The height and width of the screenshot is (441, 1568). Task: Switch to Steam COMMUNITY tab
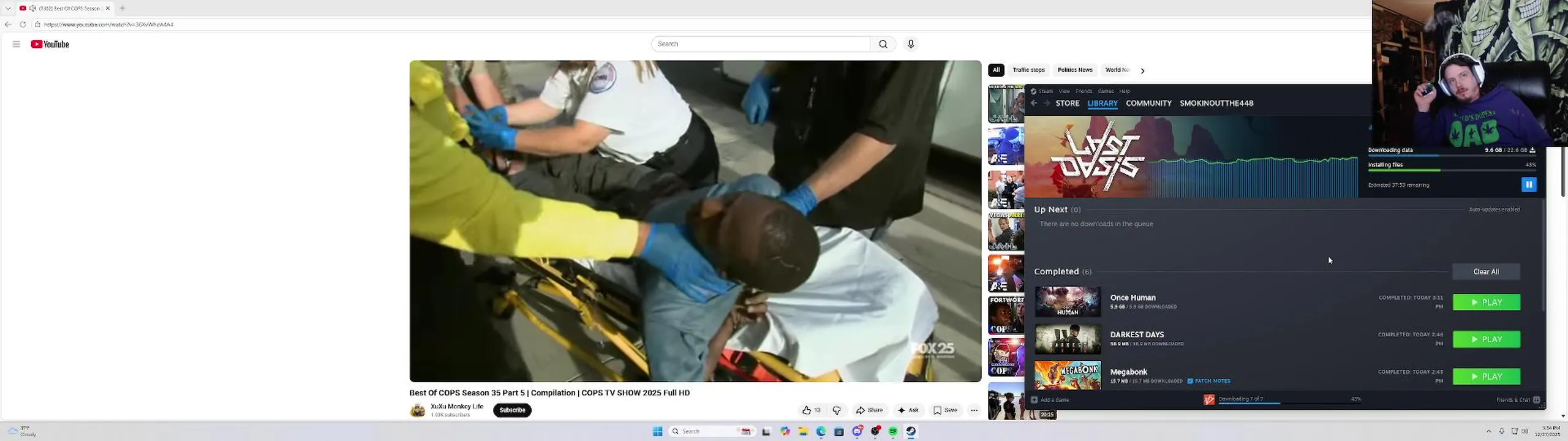(1148, 104)
